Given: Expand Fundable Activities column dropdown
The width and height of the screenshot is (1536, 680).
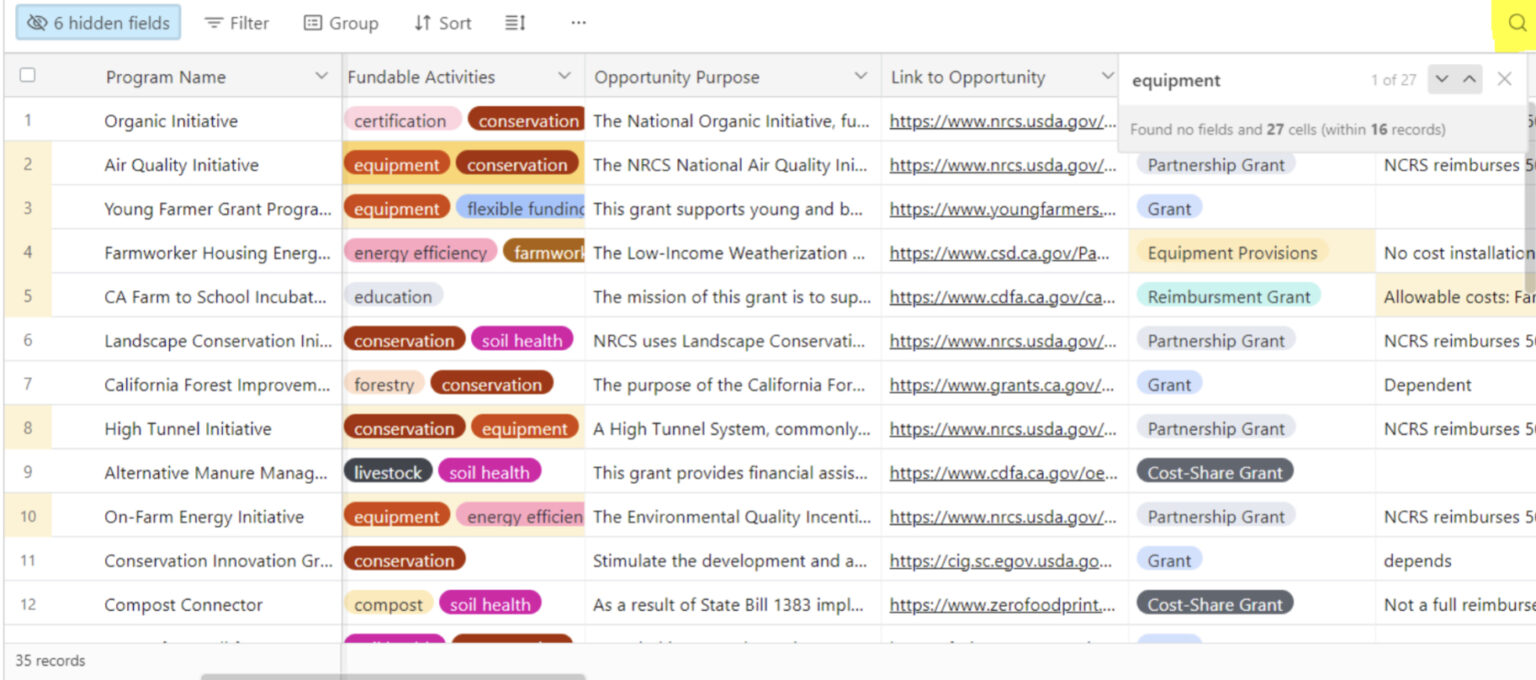Looking at the screenshot, I should pos(564,77).
